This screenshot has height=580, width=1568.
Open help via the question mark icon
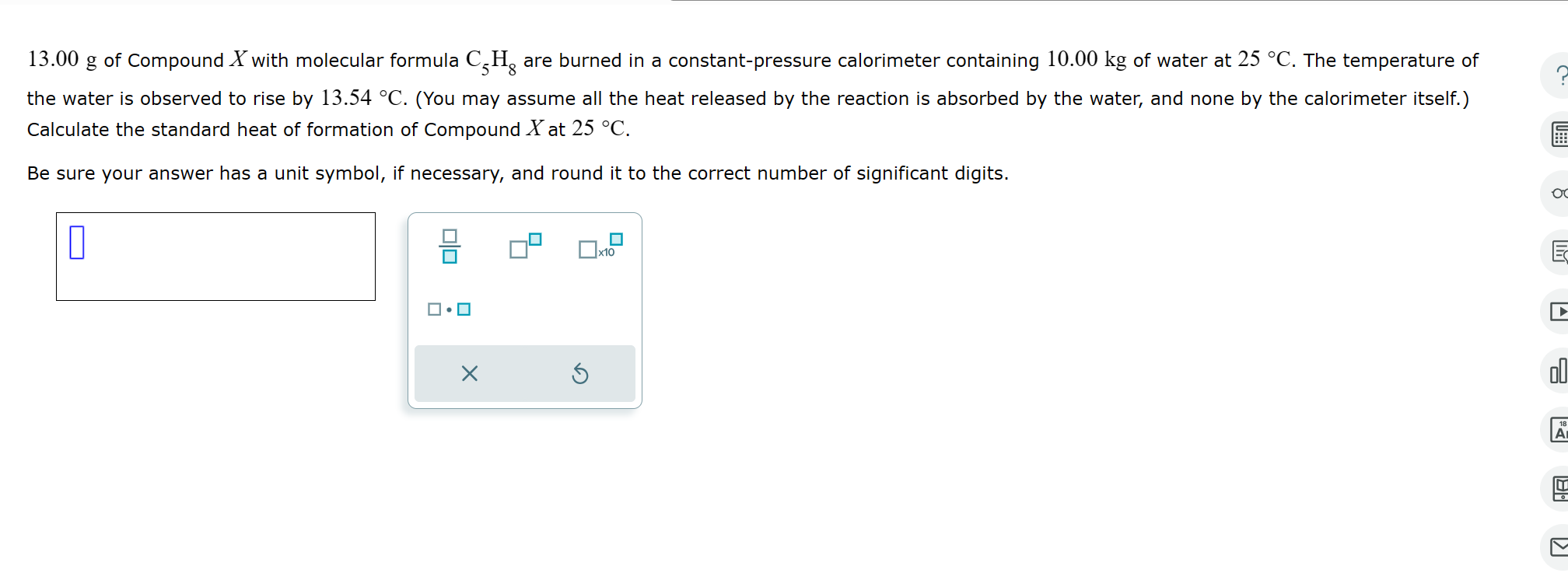click(1560, 75)
